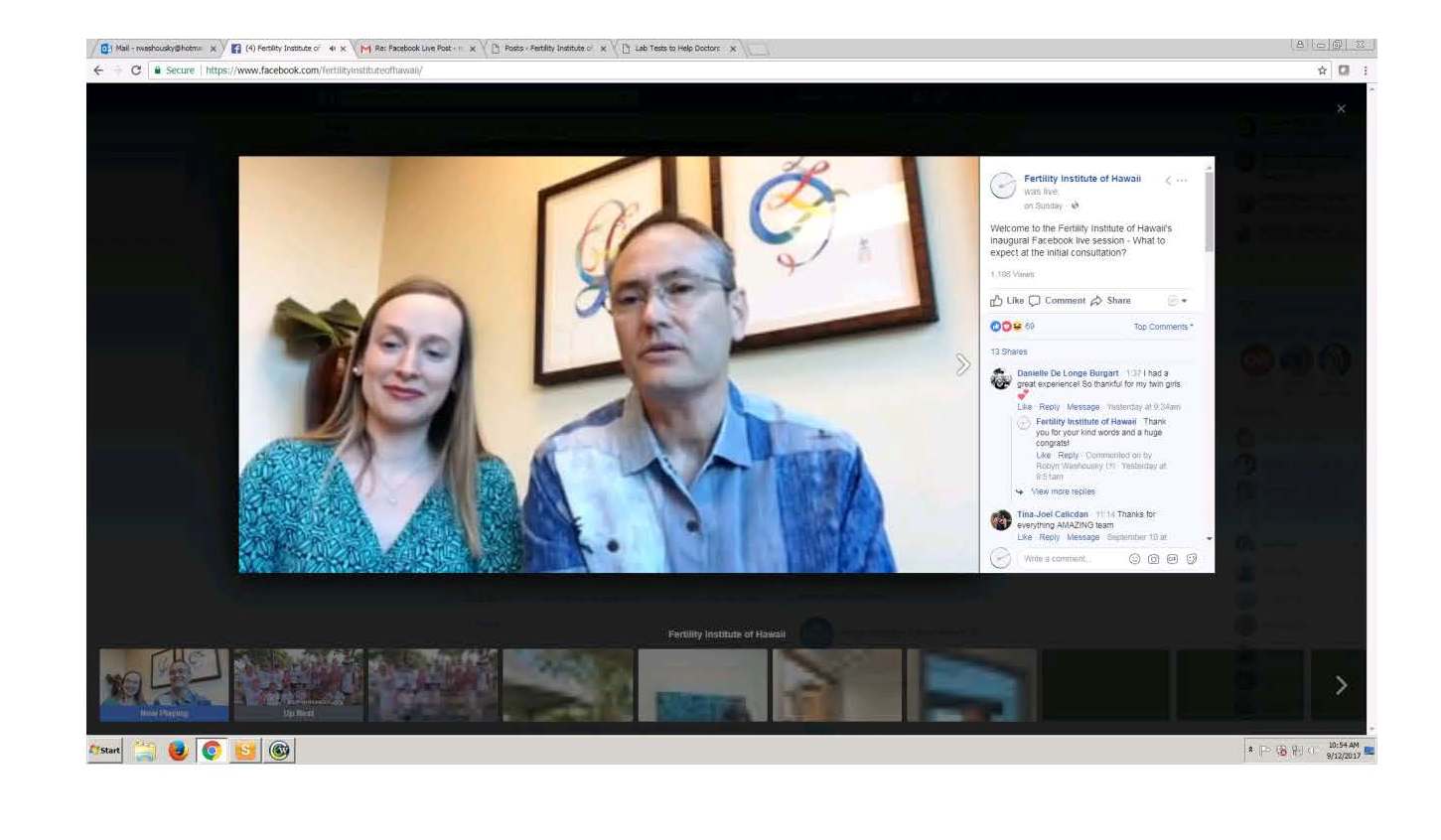Attach a photo using the camera icon

(x=1153, y=559)
